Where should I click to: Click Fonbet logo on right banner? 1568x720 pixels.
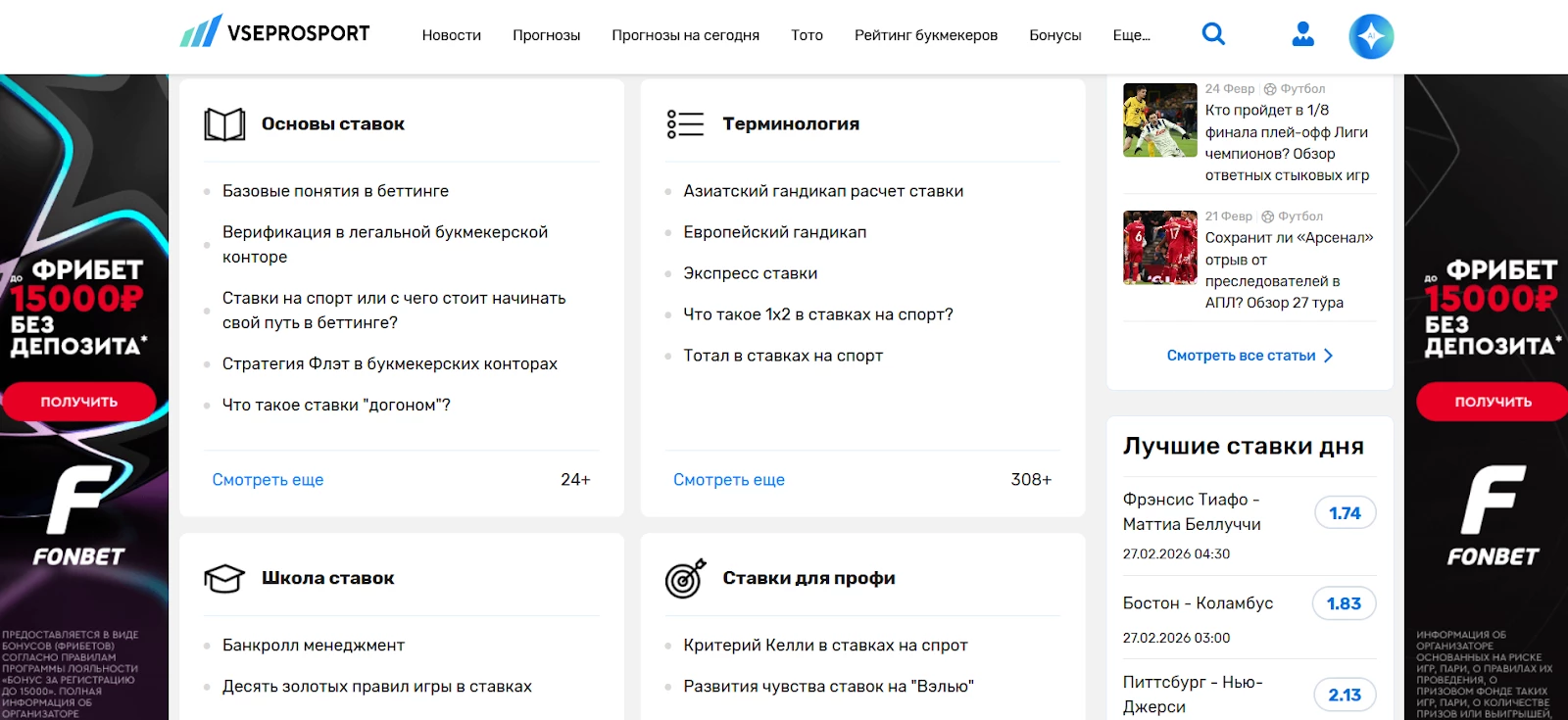[x=1493, y=516]
